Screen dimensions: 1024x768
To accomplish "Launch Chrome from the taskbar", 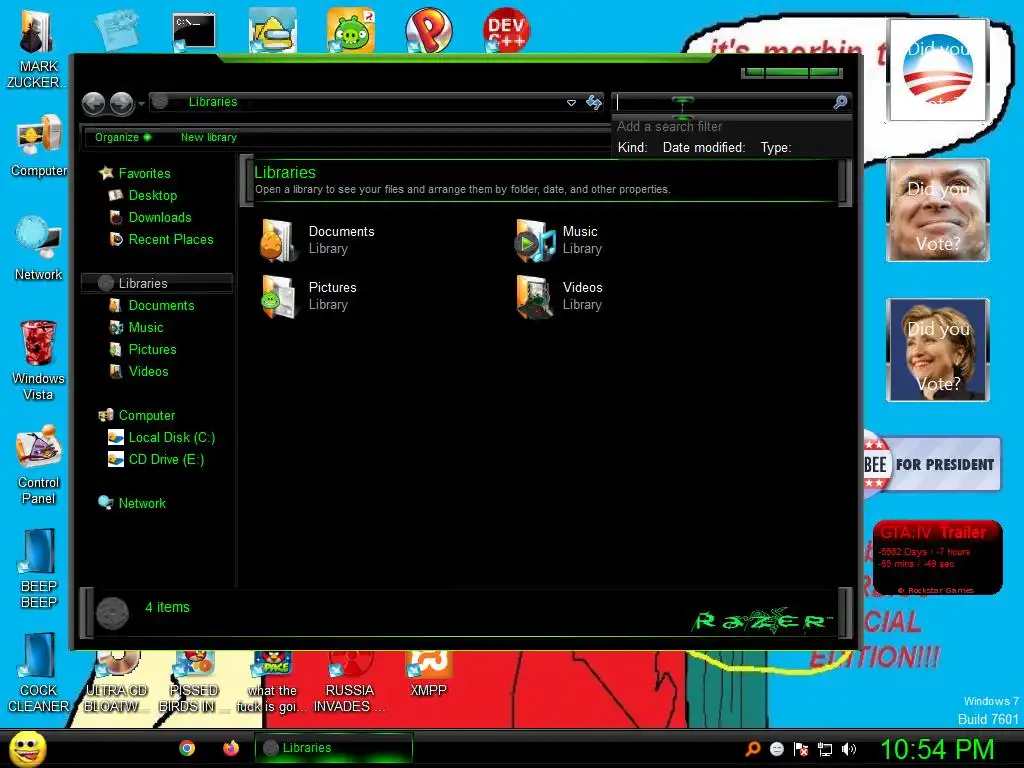I will 187,748.
